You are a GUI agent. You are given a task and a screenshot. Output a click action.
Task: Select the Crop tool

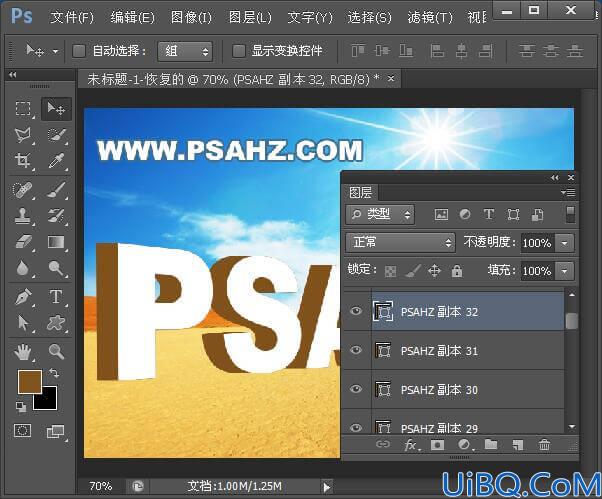point(23,160)
